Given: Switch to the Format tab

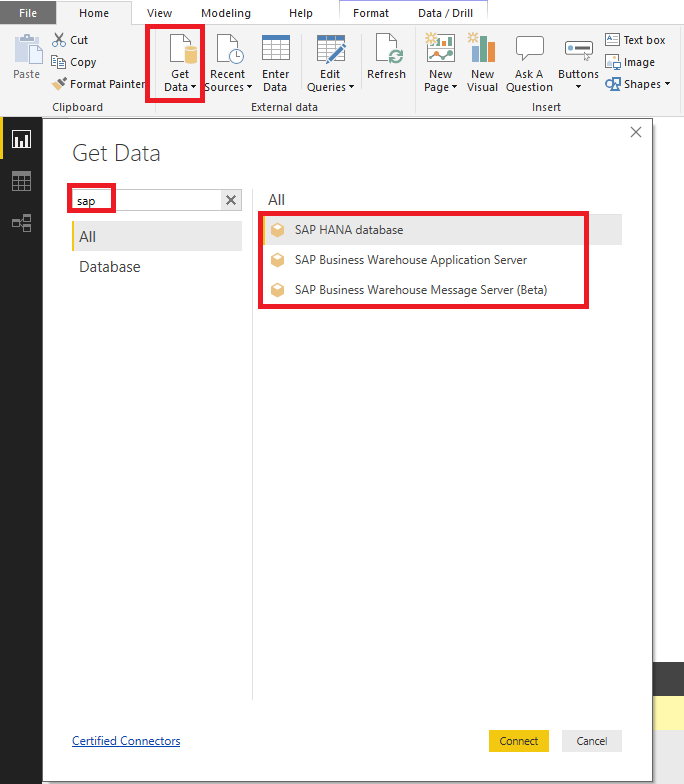Looking at the screenshot, I should 370,13.
